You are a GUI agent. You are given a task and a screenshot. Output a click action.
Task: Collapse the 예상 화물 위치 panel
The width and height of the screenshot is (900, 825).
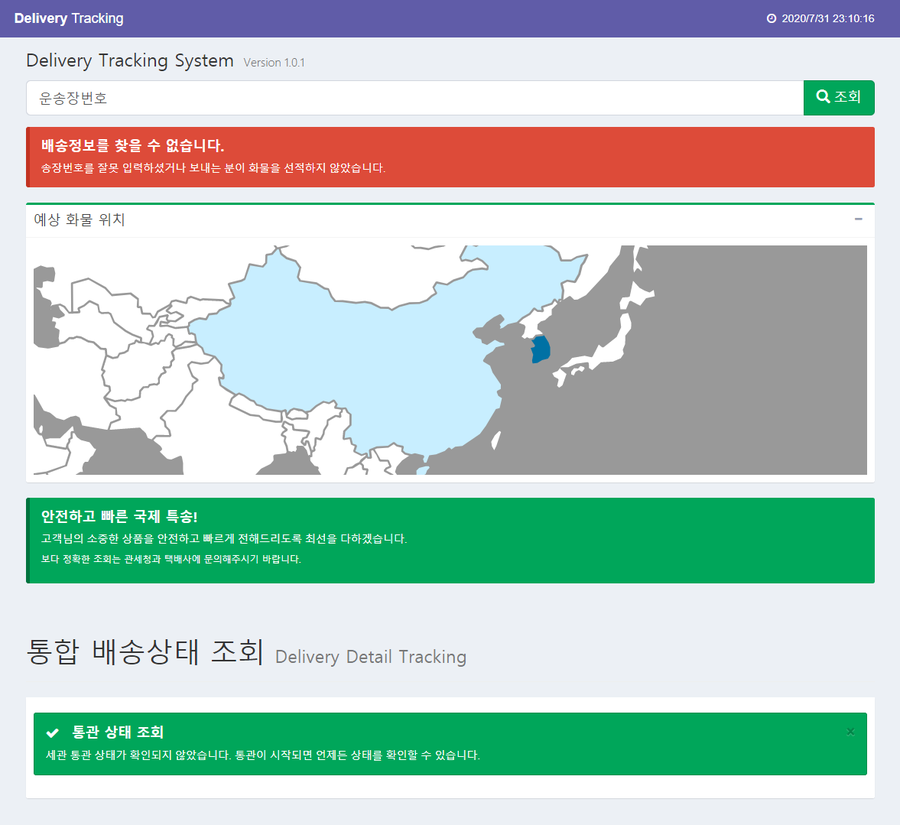tap(860, 219)
